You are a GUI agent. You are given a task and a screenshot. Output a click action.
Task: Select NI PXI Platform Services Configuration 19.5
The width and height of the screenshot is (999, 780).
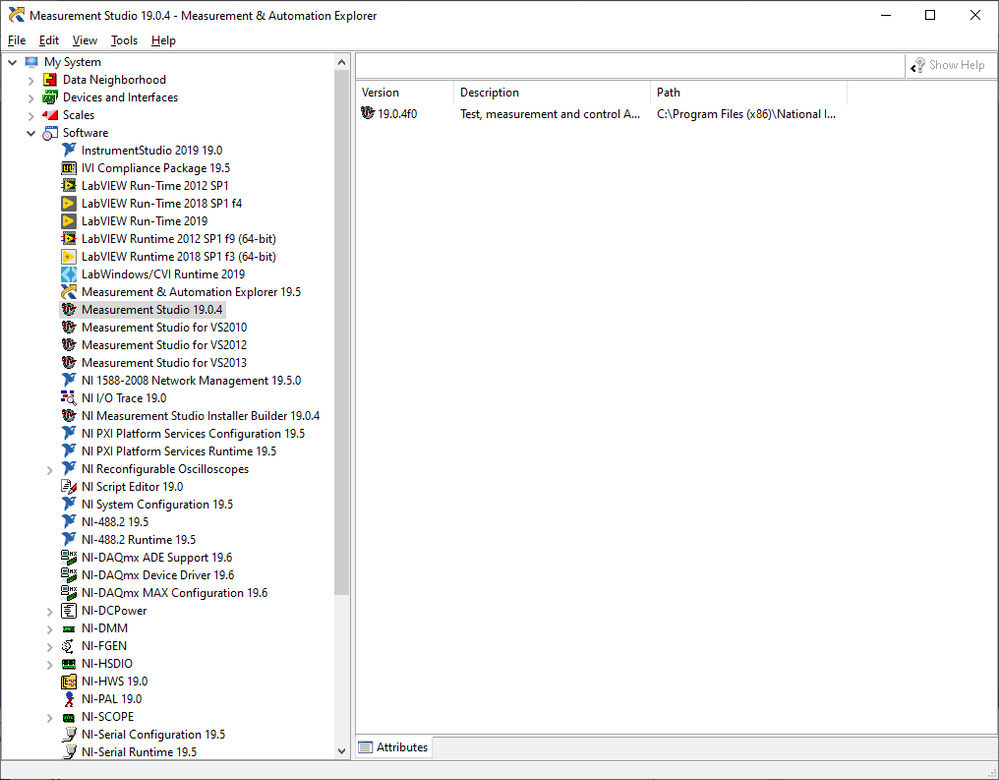coord(193,434)
